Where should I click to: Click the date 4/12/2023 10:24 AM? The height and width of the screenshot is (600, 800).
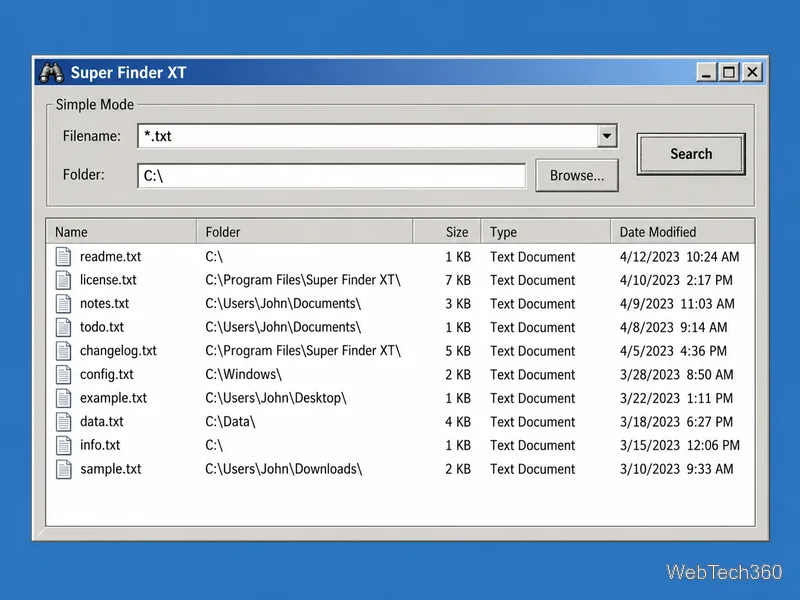(x=679, y=257)
